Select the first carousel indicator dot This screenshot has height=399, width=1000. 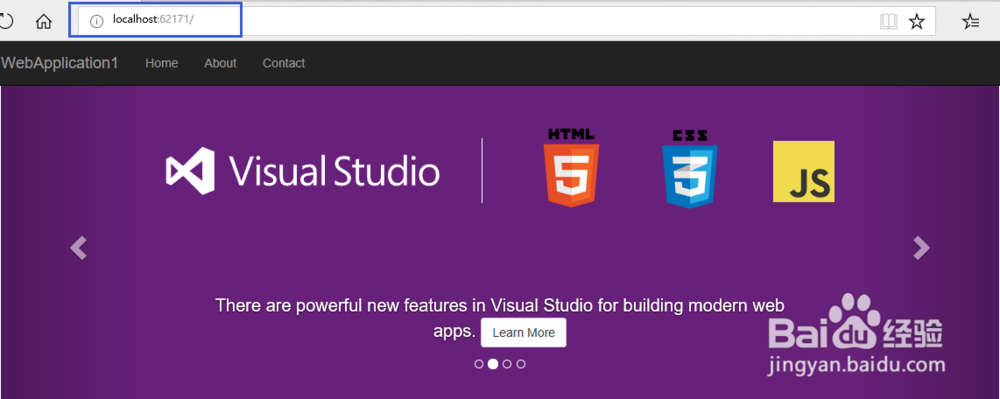pyautogui.click(x=479, y=364)
